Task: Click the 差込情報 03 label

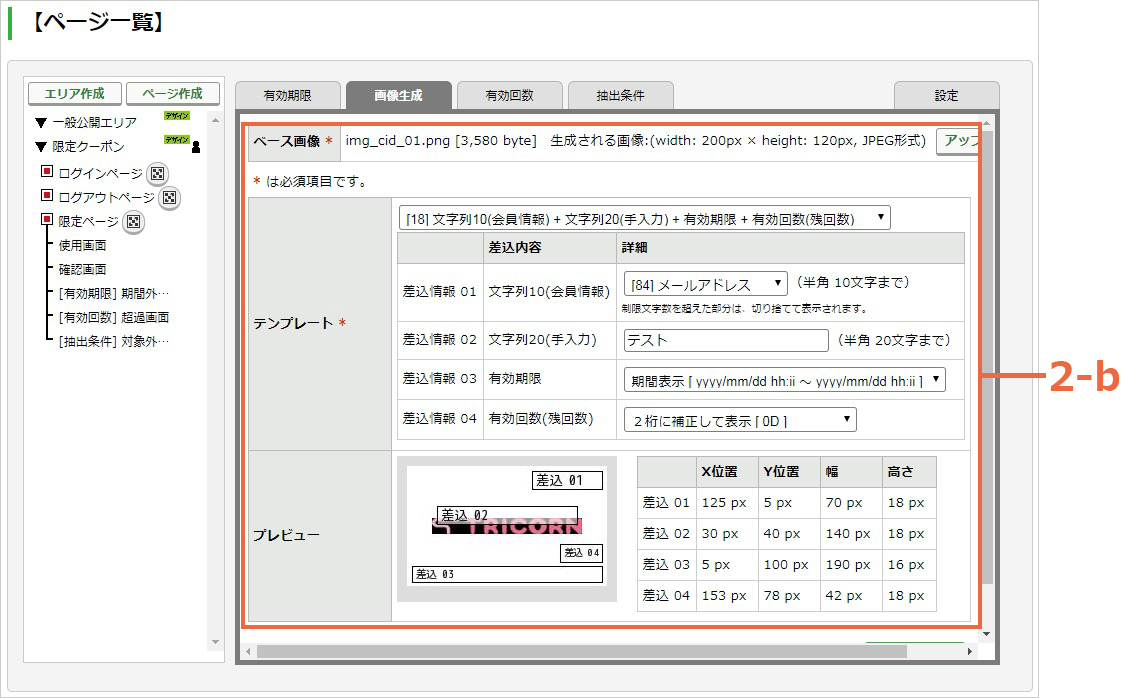Action: click(440, 378)
